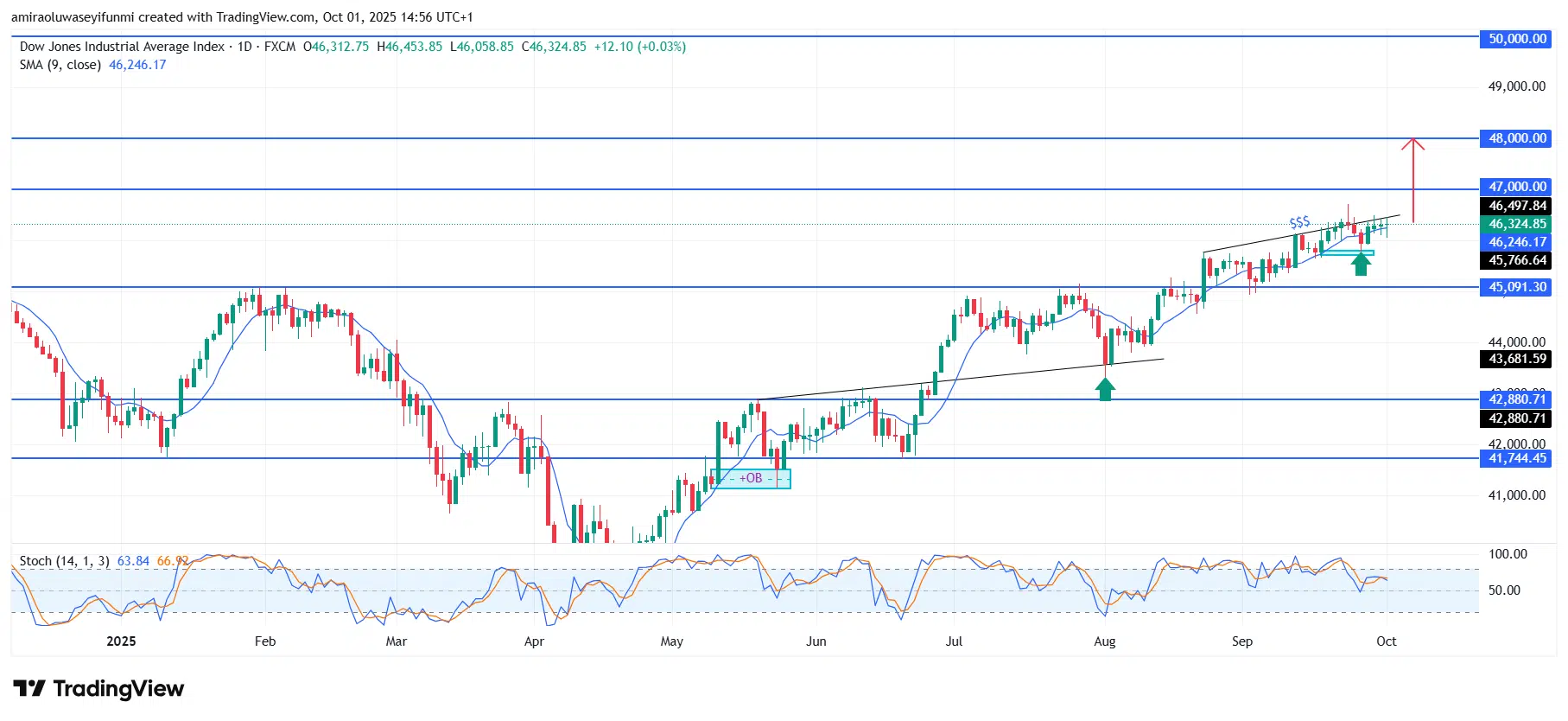Click the black 43,681.59 trendline price label

pyautogui.click(x=1517, y=359)
